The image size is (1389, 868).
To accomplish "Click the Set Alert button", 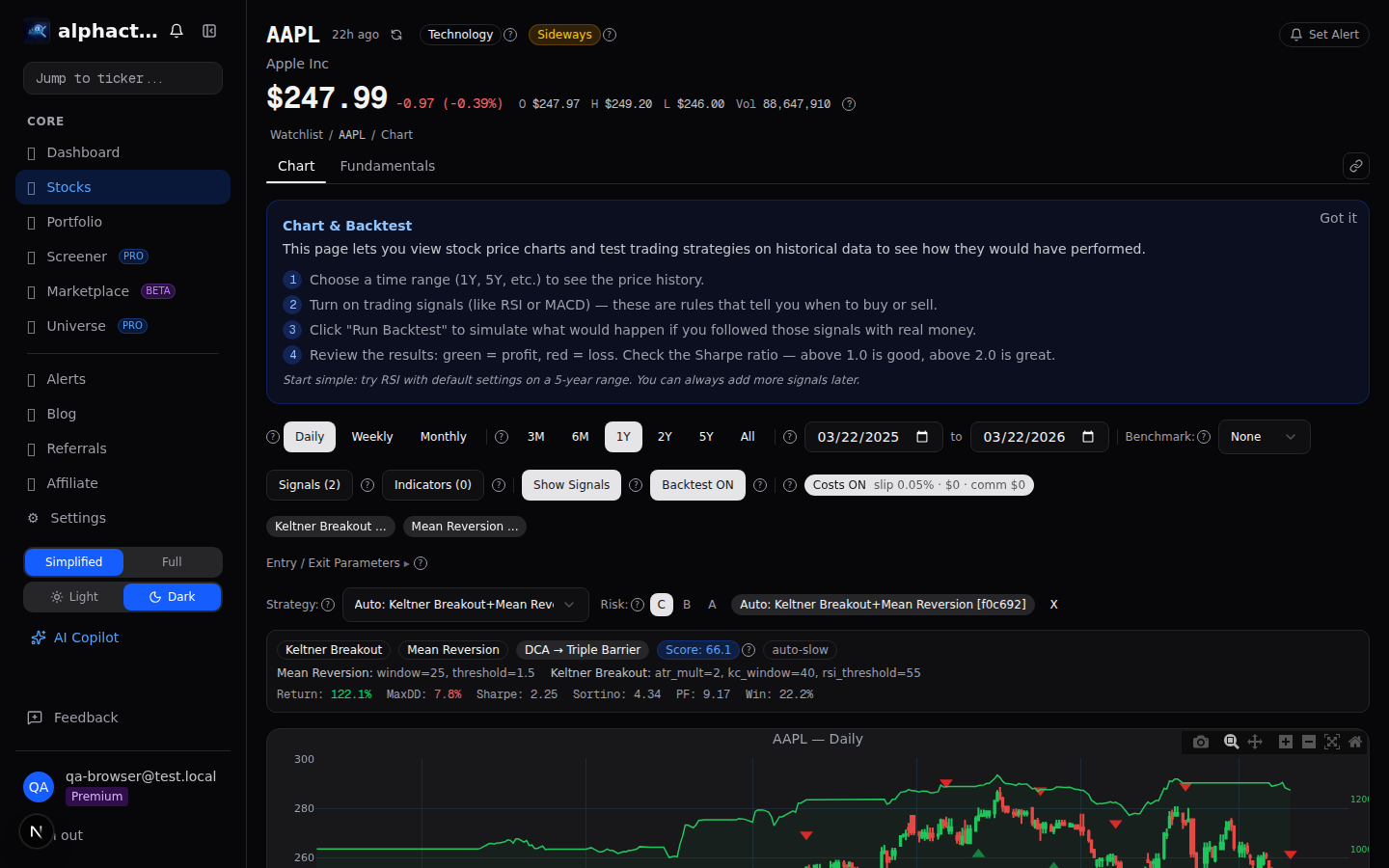I will [1323, 34].
